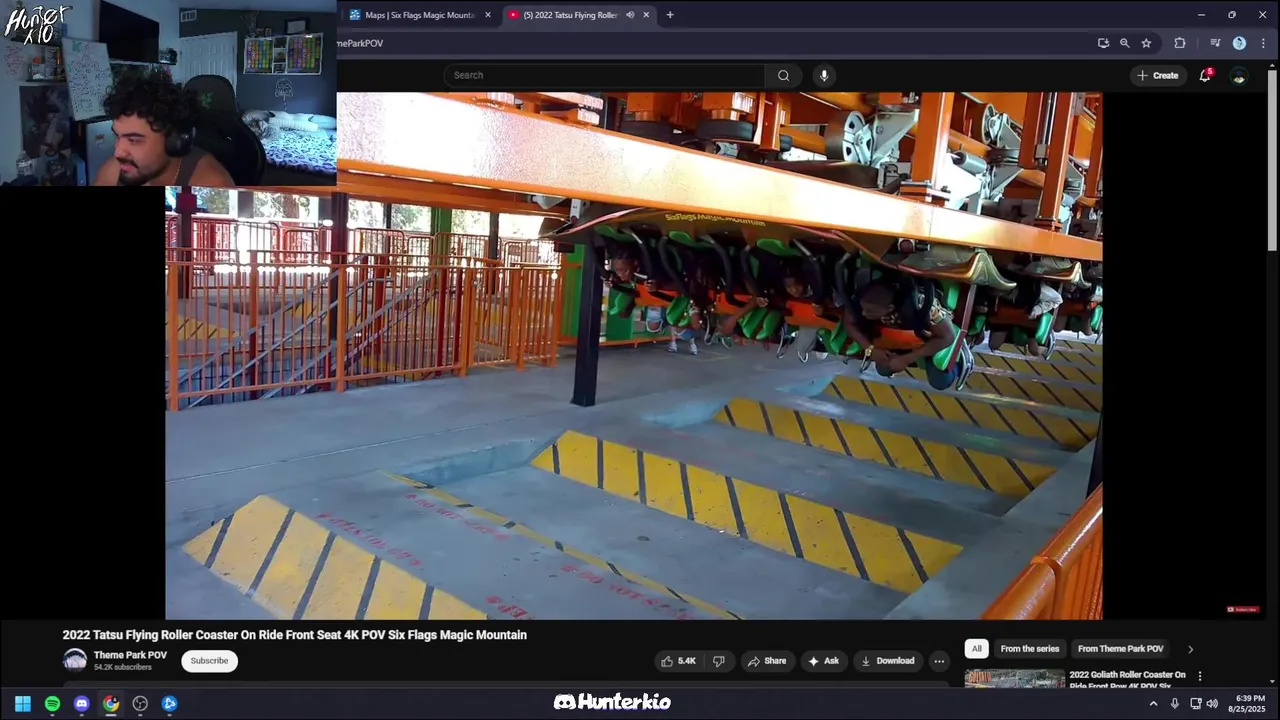Viewport: 1280px width, 720px height.
Task: Show hidden system tray icons
Action: [x=1153, y=703]
